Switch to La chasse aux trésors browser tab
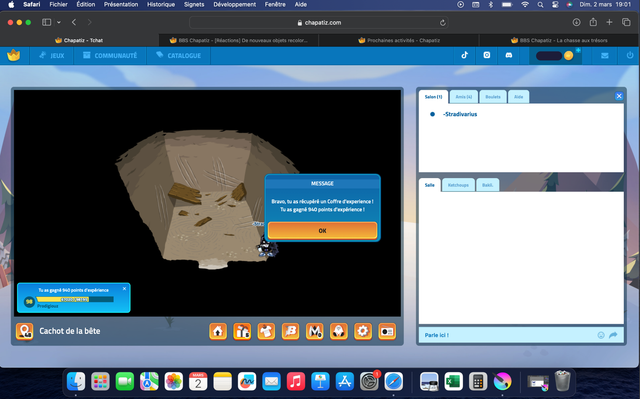The image size is (640, 399). tap(559, 40)
